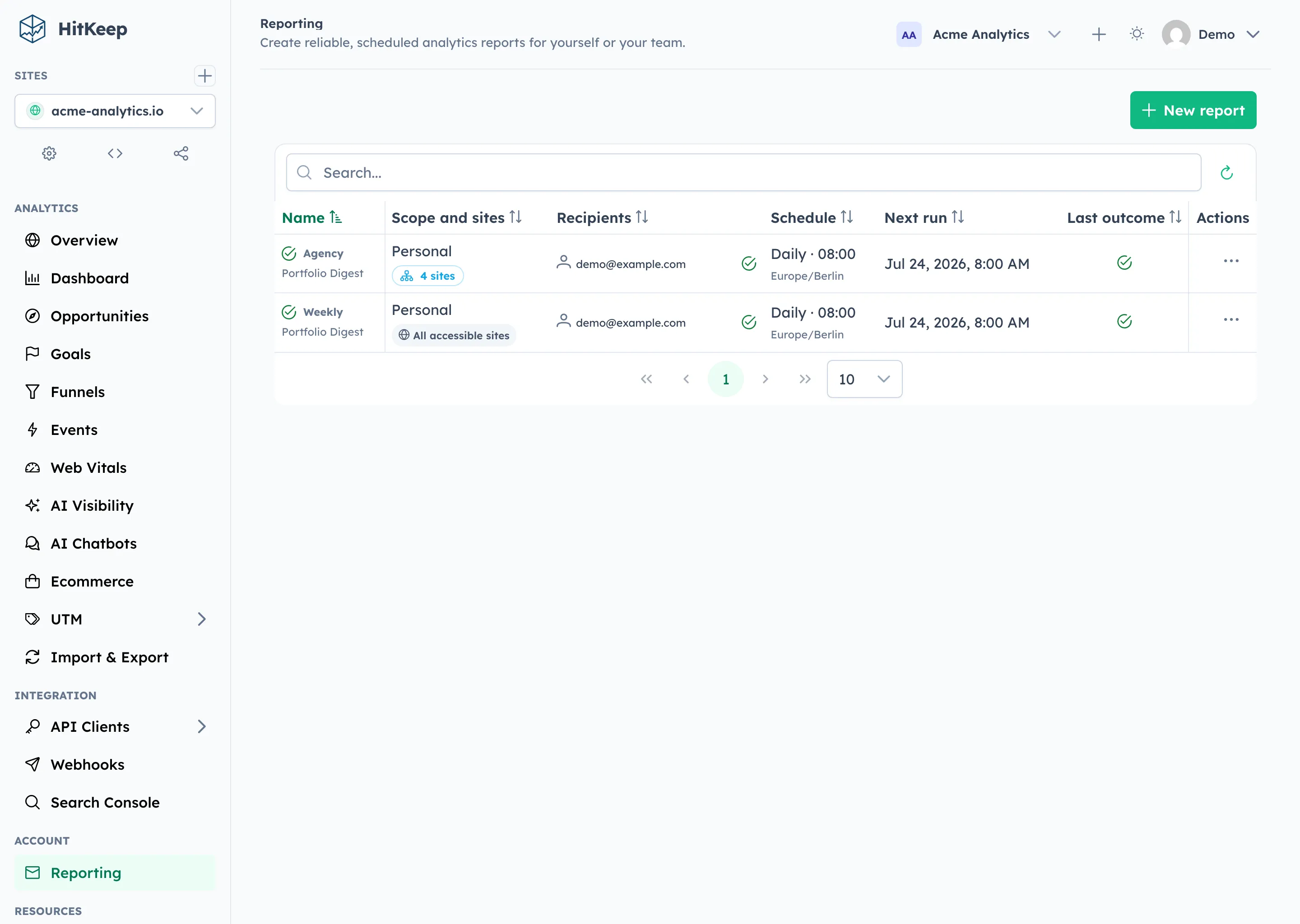Go to first page of reports

click(646, 379)
